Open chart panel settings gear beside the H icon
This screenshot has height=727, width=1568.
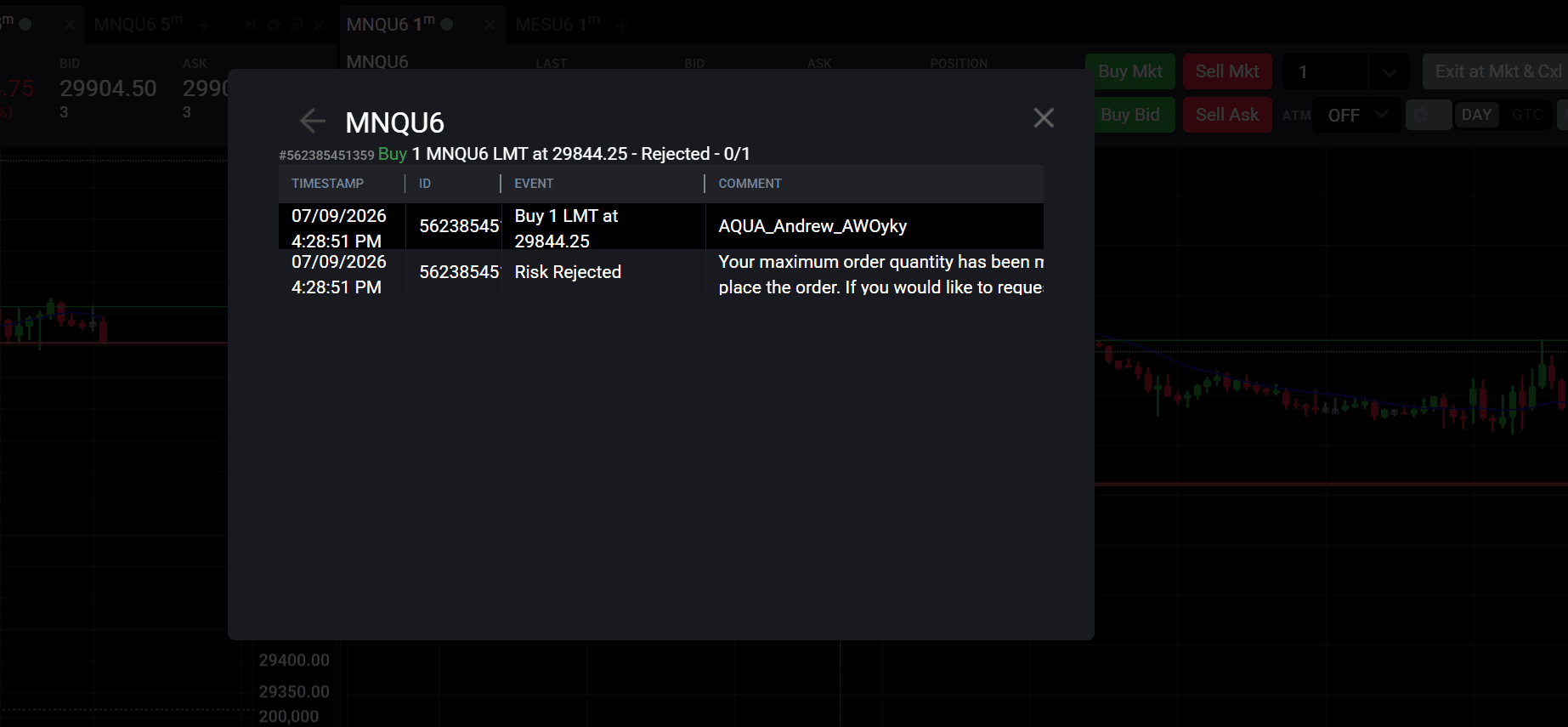[x=274, y=26]
